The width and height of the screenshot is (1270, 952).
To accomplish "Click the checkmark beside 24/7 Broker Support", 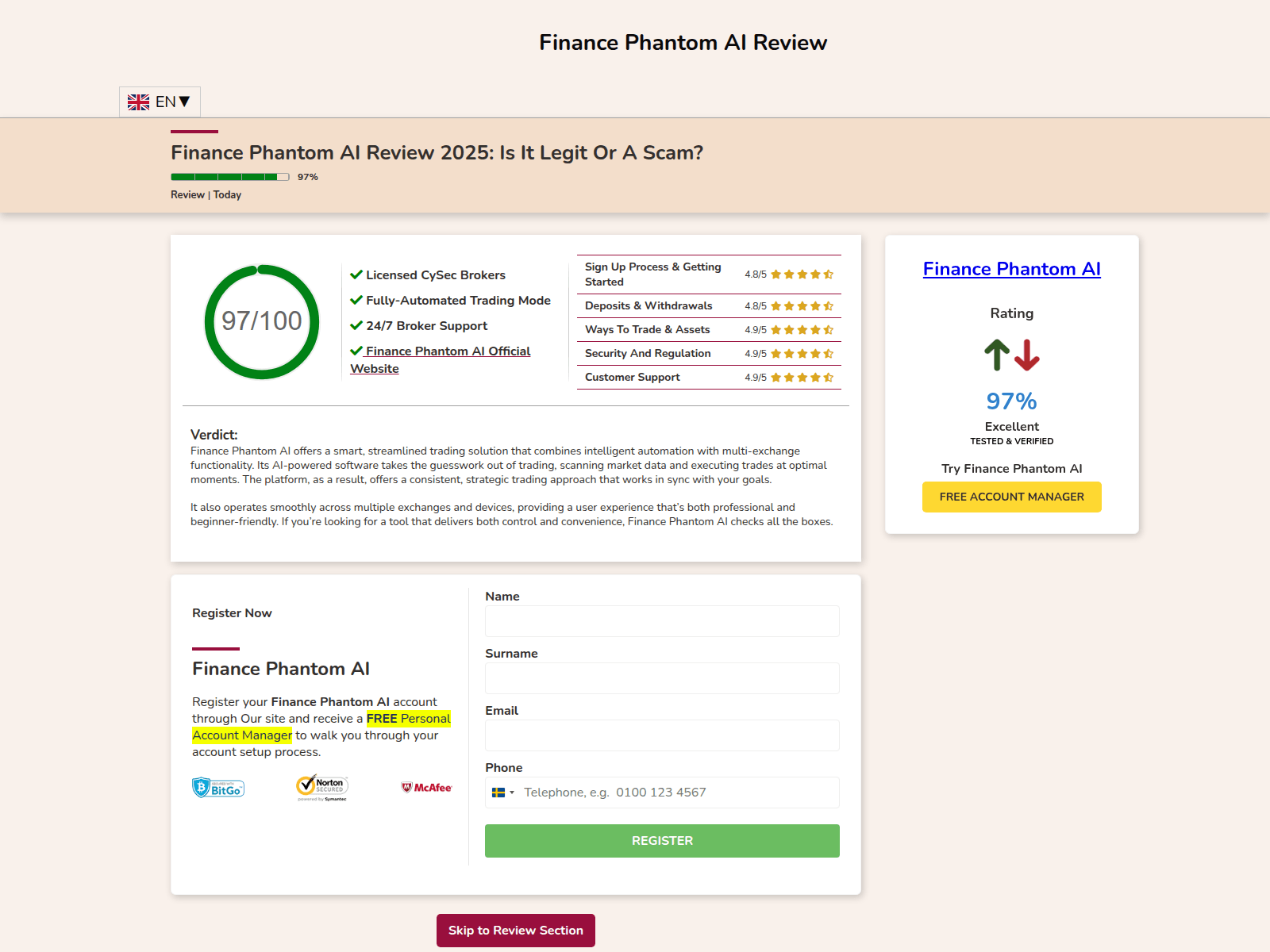I will (356, 325).
